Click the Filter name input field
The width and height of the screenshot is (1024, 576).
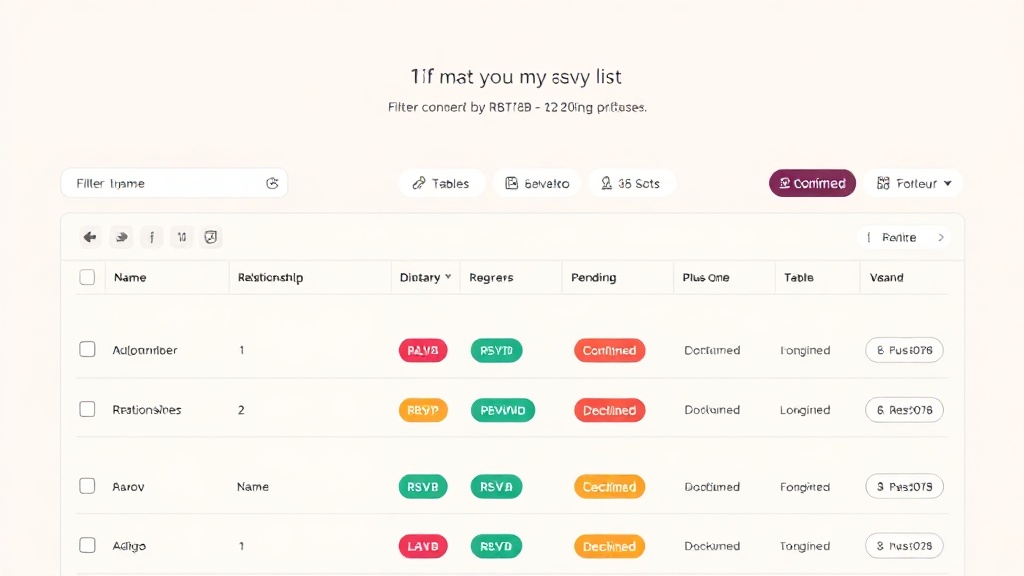click(174, 184)
